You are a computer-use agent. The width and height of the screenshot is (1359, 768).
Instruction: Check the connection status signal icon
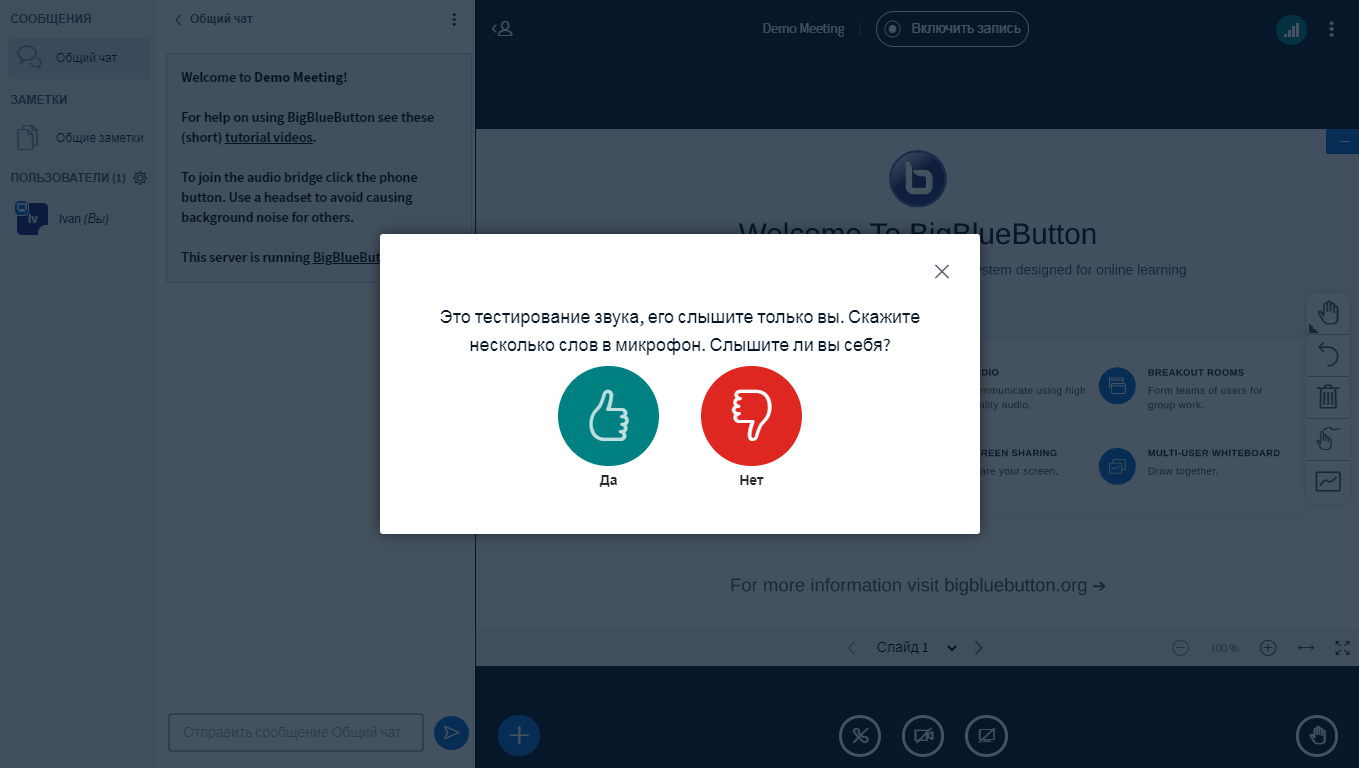1291,30
